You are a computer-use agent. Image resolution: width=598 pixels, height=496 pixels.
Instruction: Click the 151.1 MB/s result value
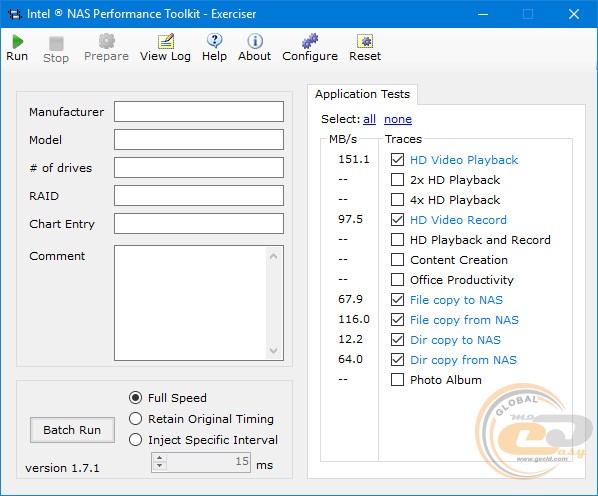point(354,159)
